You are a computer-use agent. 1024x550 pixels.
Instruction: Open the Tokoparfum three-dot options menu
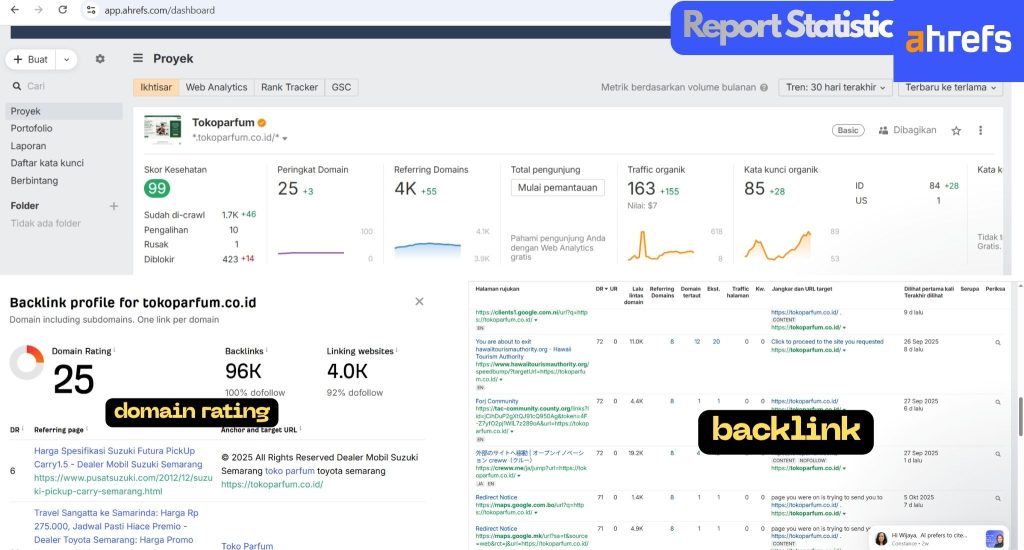pyautogui.click(x=980, y=131)
